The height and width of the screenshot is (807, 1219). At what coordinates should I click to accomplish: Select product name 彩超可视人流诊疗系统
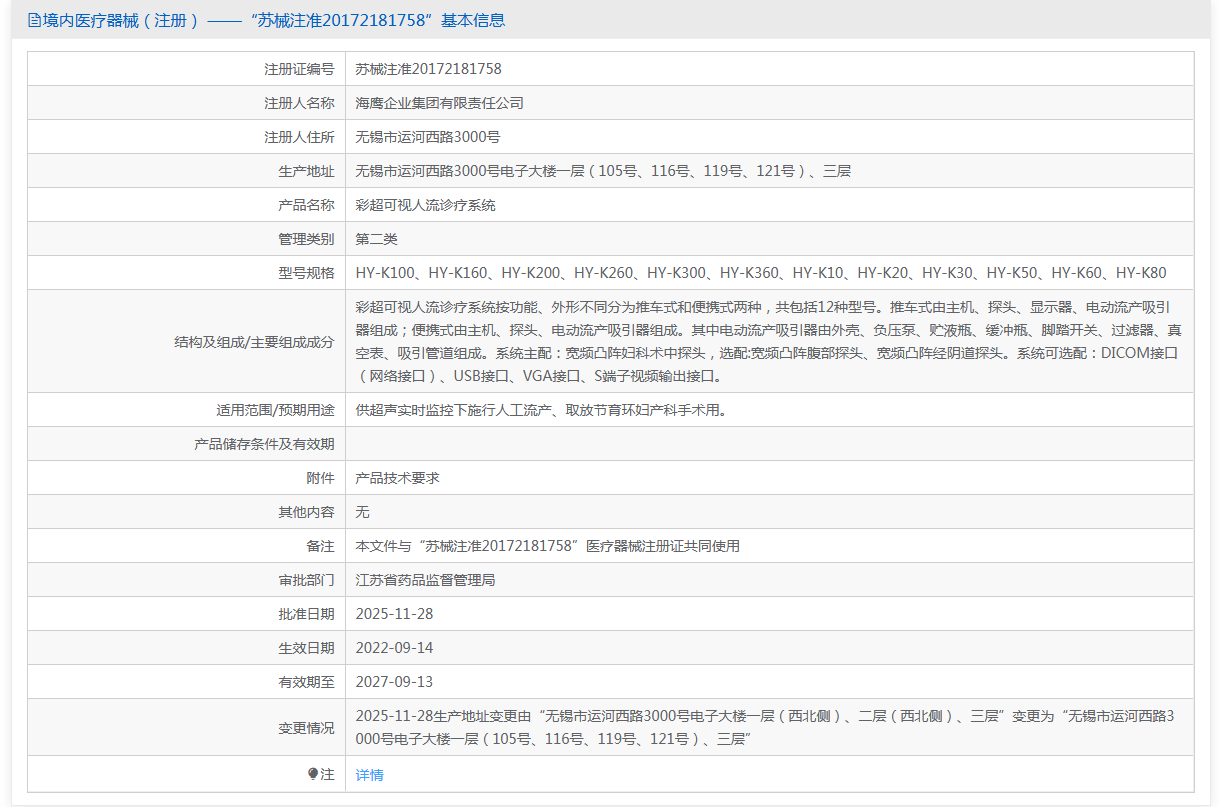pos(425,205)
